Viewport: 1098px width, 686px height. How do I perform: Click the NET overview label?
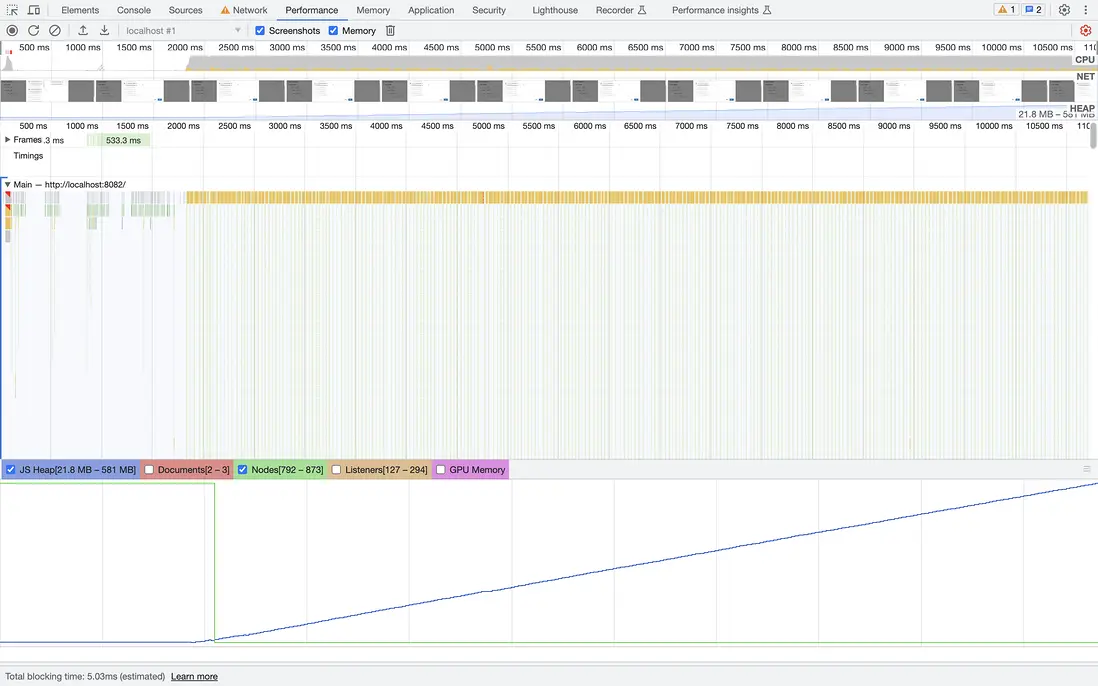tap(1085, 76)
